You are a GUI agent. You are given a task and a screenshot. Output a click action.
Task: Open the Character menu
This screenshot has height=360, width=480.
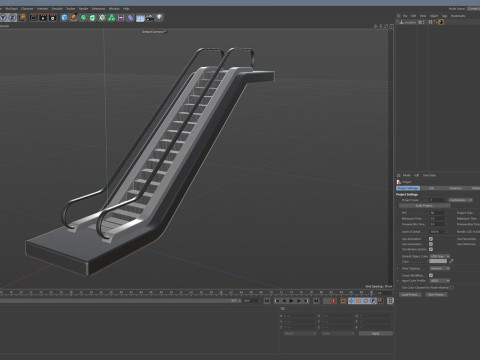27,9
